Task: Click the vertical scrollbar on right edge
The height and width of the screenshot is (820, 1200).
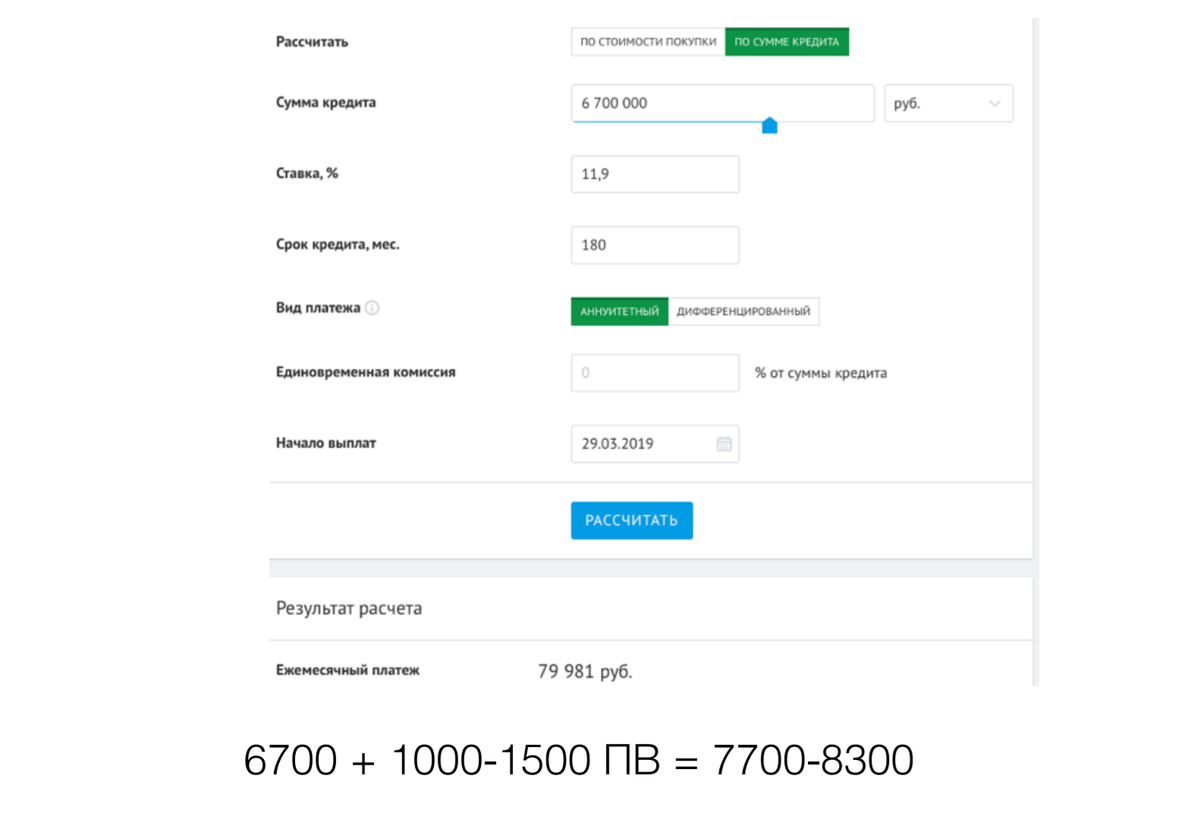Action: click(1036, 350)
